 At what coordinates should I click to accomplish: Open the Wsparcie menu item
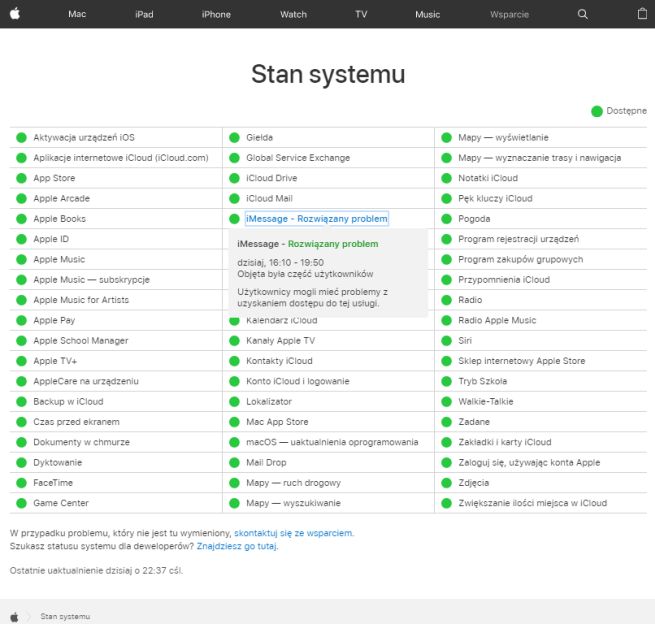point(509,14)
